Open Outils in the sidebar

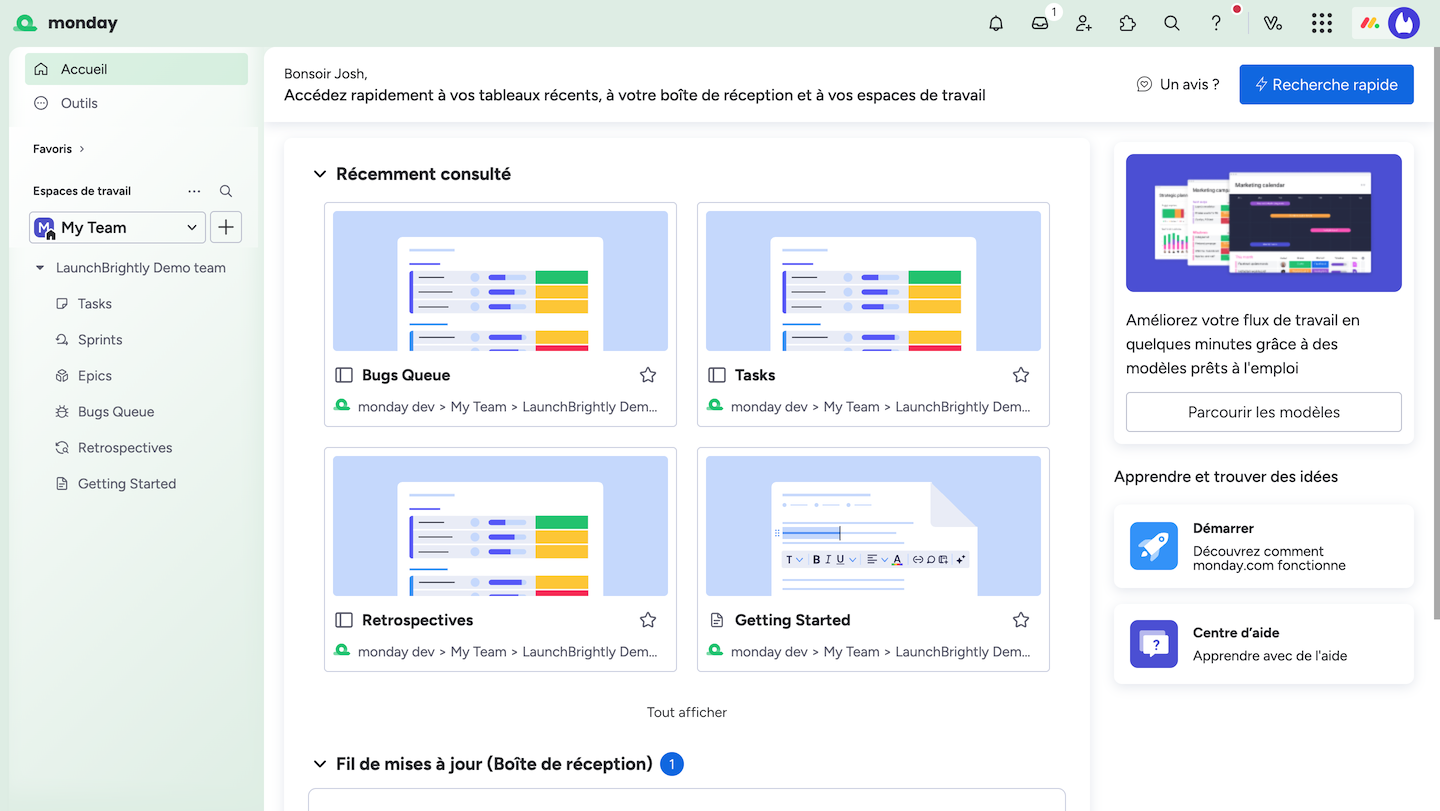click(136, 103)
